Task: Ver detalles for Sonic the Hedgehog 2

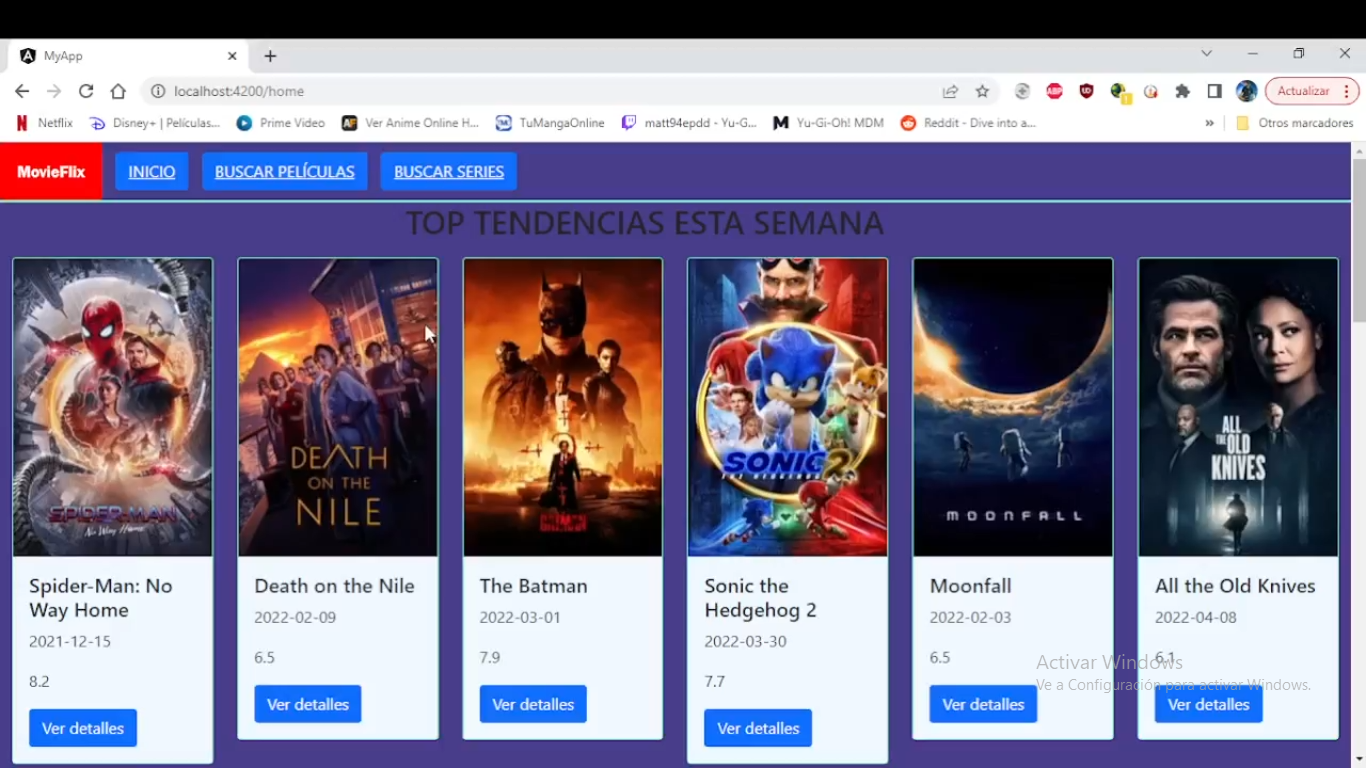Action: (x=758, y=728)
